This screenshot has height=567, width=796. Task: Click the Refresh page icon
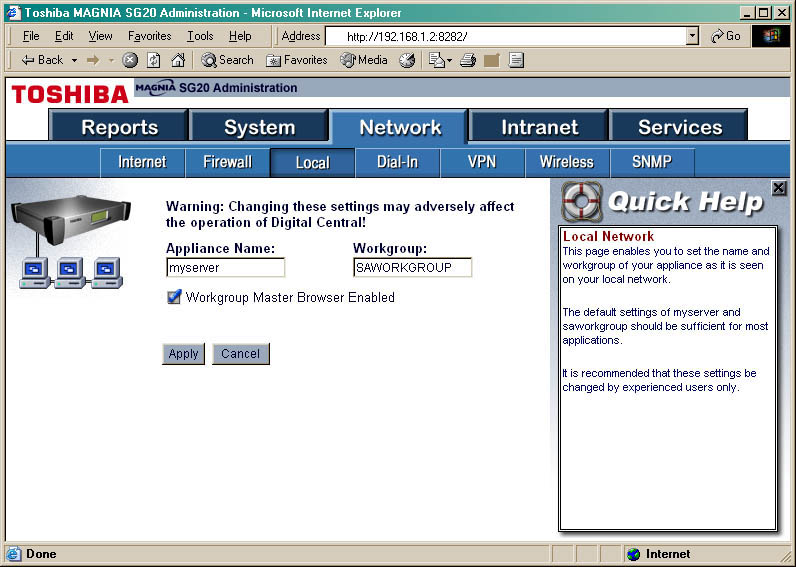pyautogui.click(x=153, y=60)
